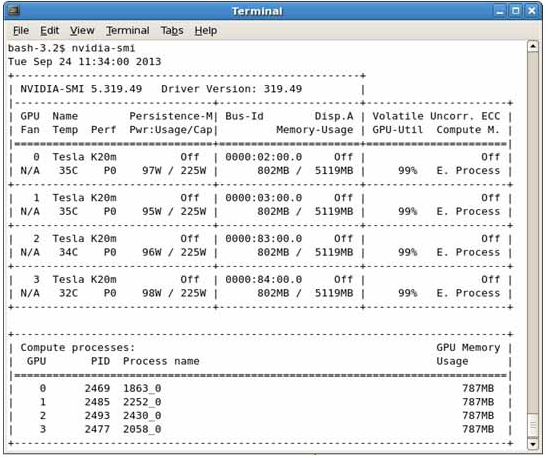
Task: Open the Tabs menu
Action: pos(172,31)
